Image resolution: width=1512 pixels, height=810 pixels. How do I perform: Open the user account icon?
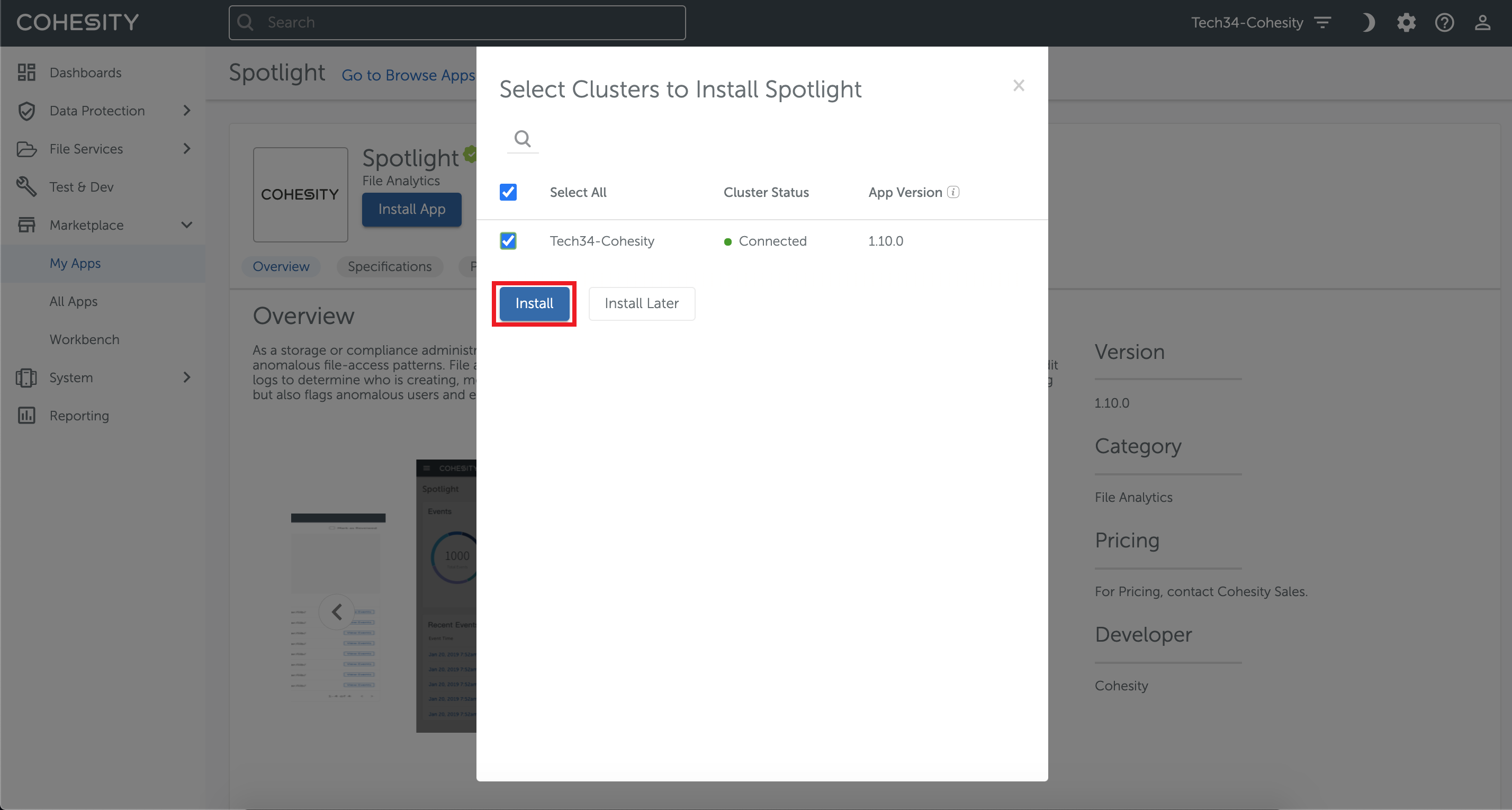coord(1483,23)
